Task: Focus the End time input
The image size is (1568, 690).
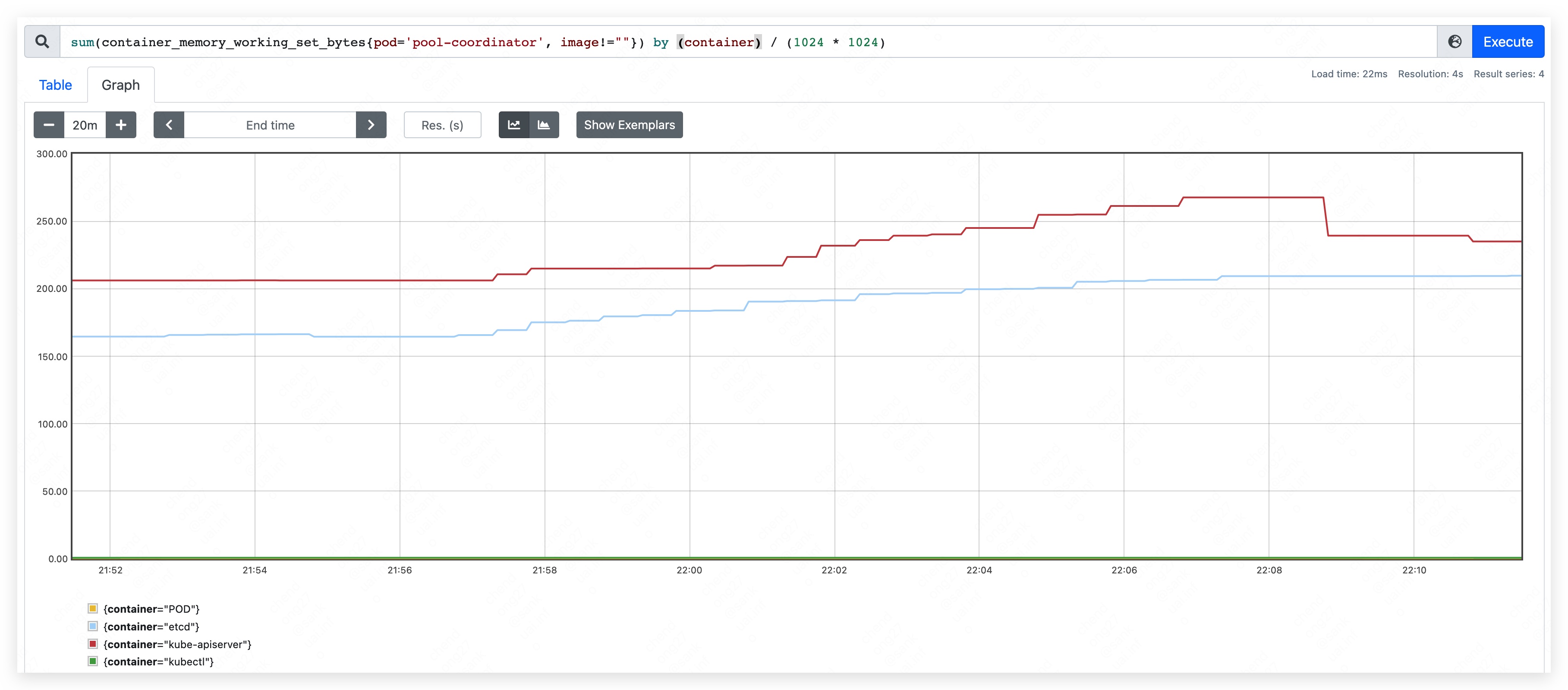Action: click(270, 125)
